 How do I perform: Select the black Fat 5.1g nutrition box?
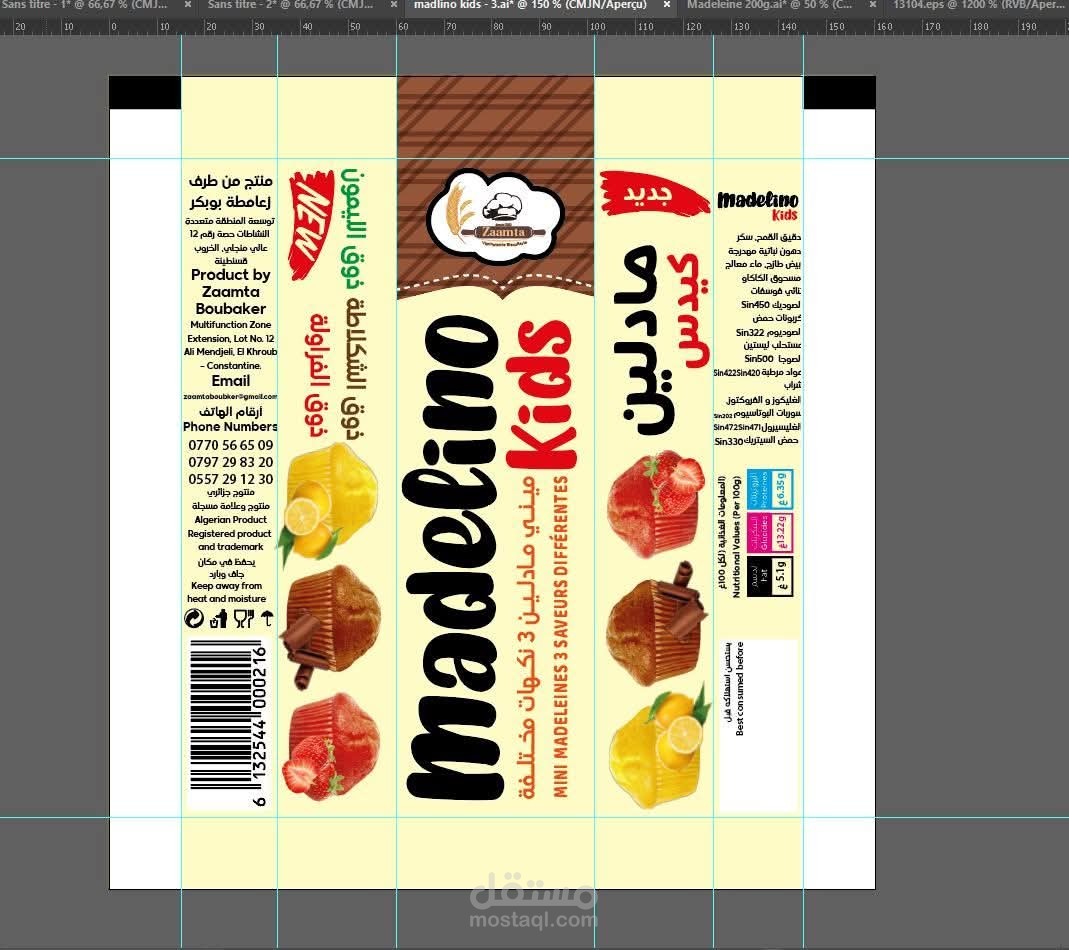pyautogui.click(x=770, y=576)
